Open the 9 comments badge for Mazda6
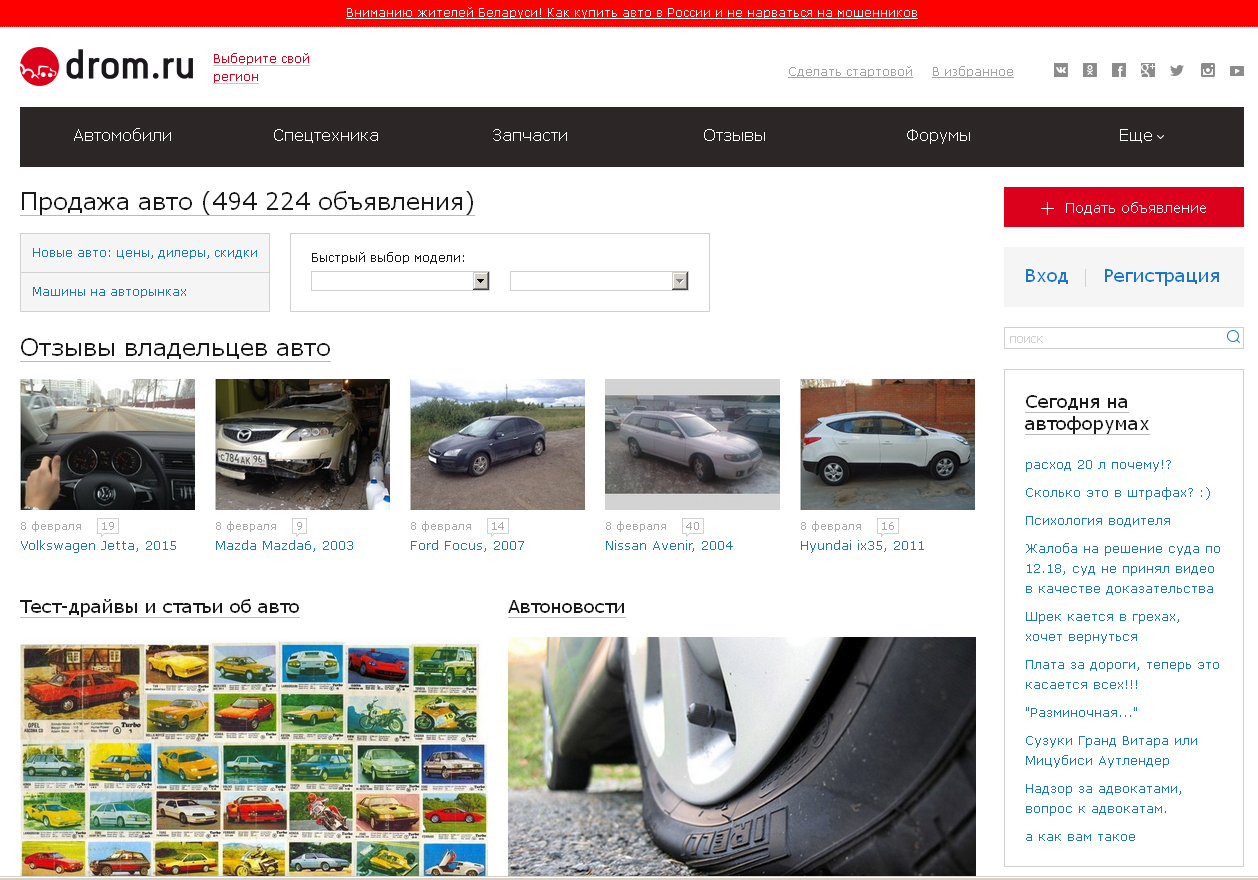The width and height of the screenshot is (1258, 880). [300, 526]
